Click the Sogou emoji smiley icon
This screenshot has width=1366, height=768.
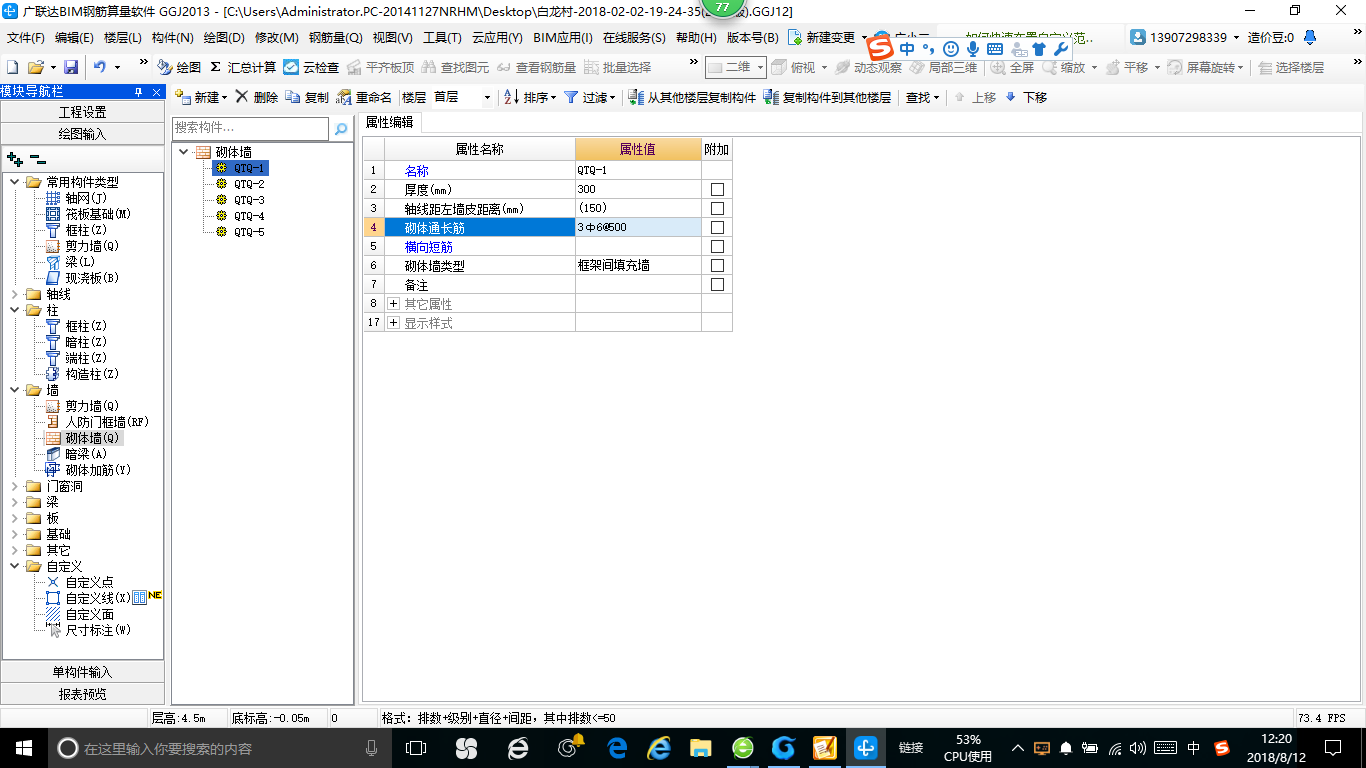coord(950,48)
